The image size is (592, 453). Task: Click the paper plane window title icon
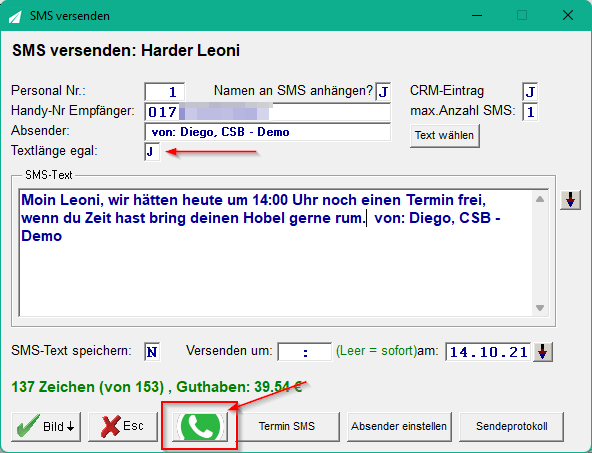pyautogui.click(x=15, y=17)
